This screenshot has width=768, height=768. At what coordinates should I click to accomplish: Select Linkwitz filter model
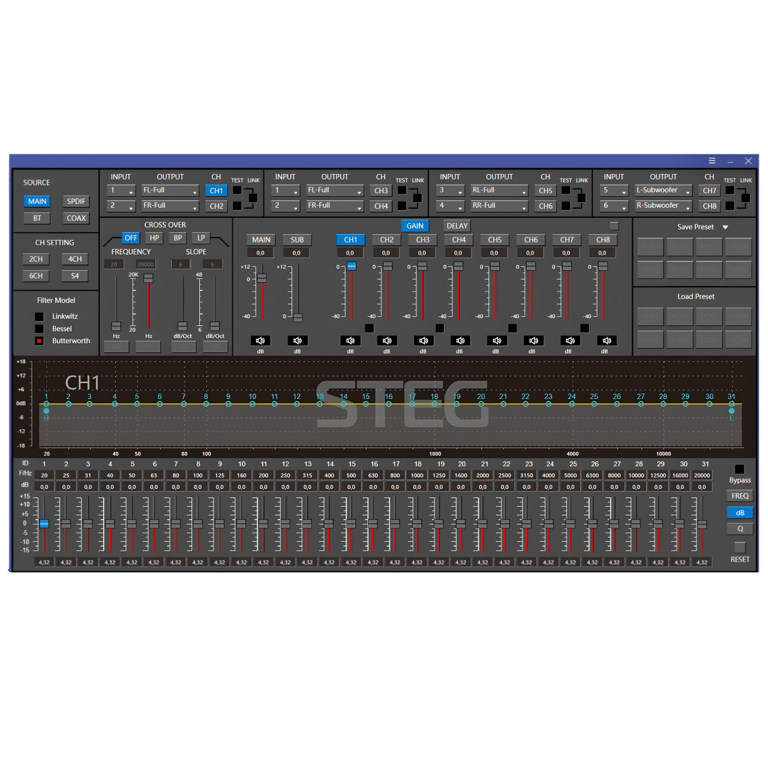coord(39,316)
